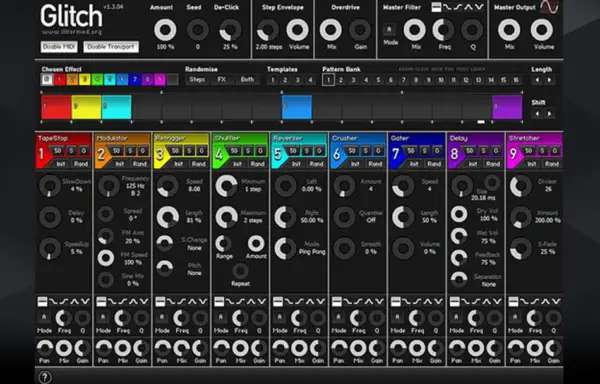Viewport: 600px width, 384px height.
Task: Set Delay filter to notch shape
Action: click(x=497, y=302)
